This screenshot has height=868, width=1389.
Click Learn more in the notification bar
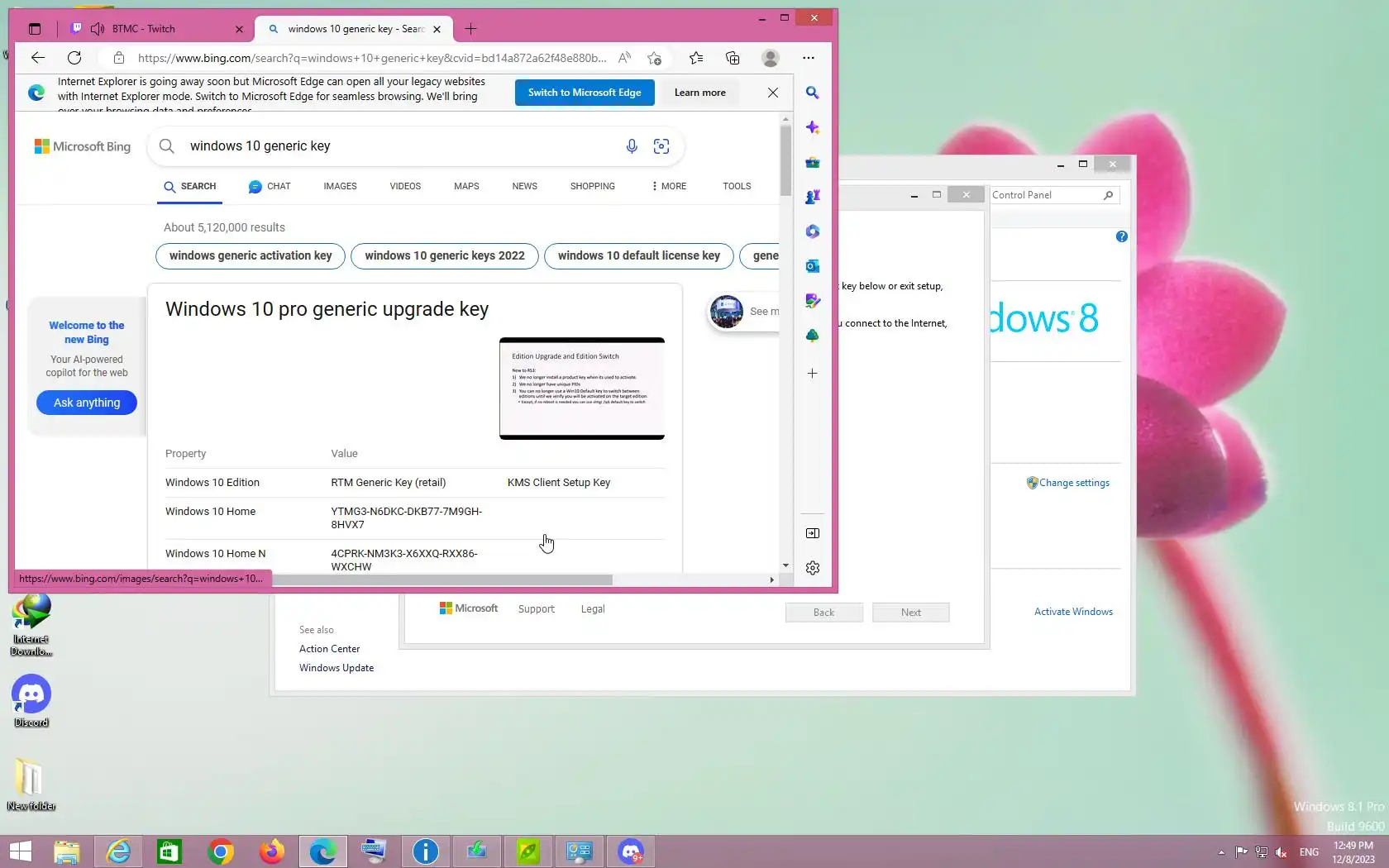(x=700, y=93)
